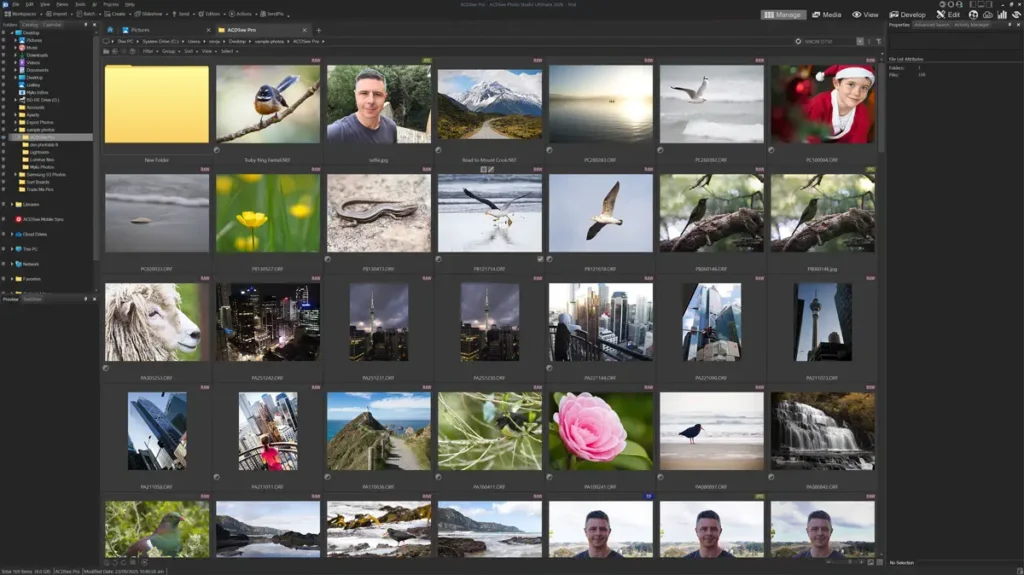Switch to Edit mode
Viewport: 1024px width, 575px height.
pyautogui.click(x=948, y=14)
